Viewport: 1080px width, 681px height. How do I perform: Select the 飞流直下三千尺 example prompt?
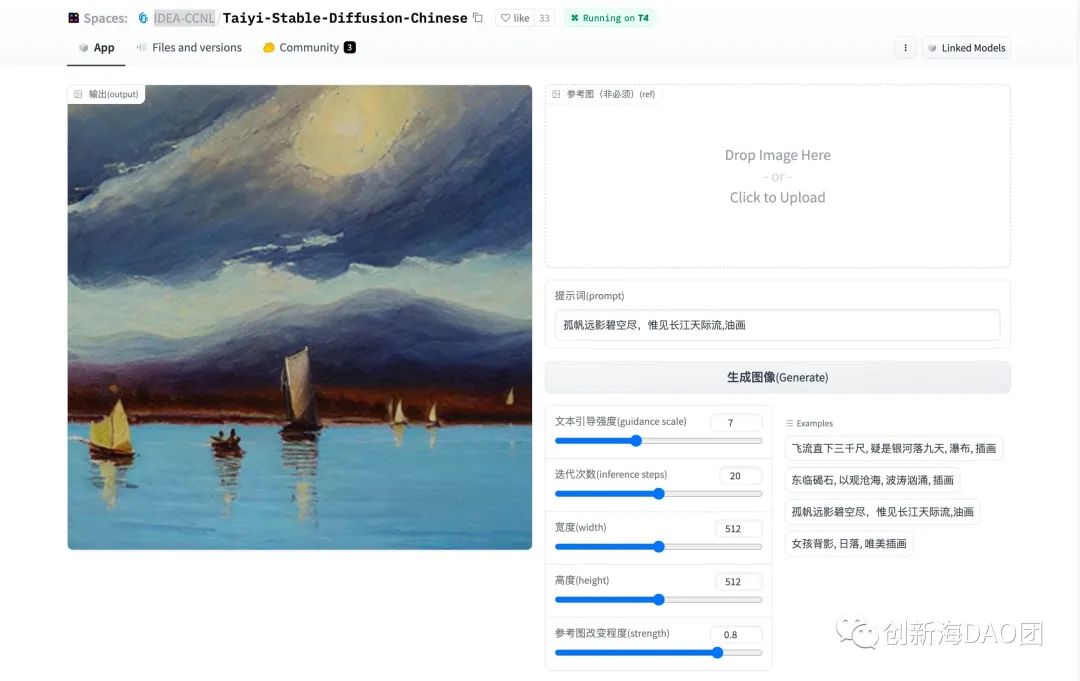click(893, 448)
